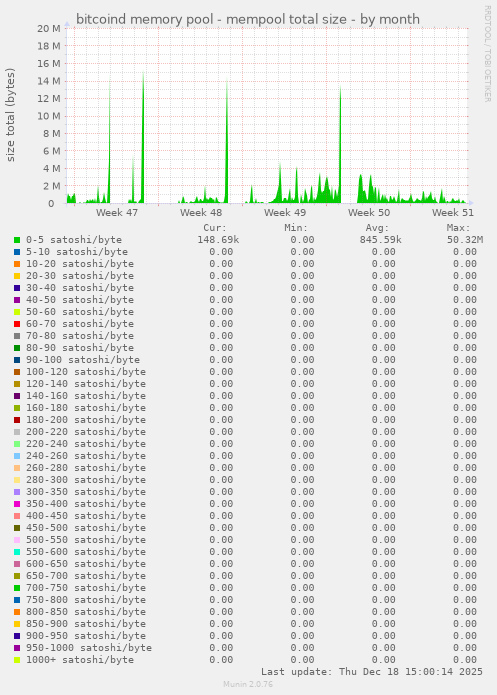Click the 750-800 satoshi/byte blue swatch
497x695 pixels.
coord(17,599)
